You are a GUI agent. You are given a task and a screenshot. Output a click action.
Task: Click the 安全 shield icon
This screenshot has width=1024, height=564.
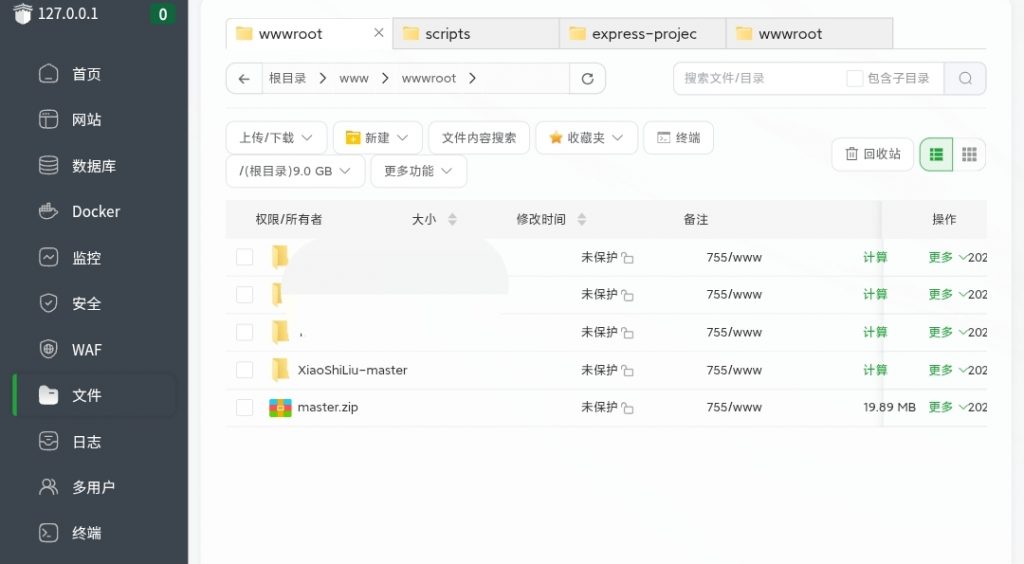tap(48, 303)
